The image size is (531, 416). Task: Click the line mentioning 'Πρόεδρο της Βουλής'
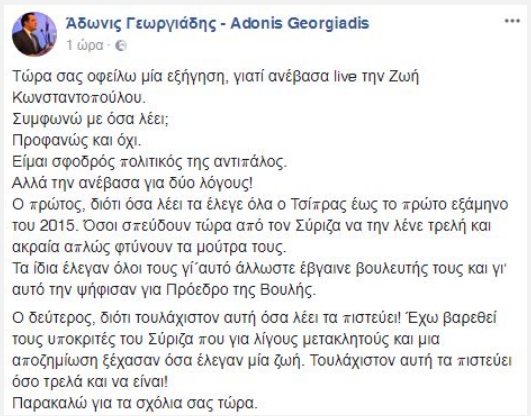(164, 290)
